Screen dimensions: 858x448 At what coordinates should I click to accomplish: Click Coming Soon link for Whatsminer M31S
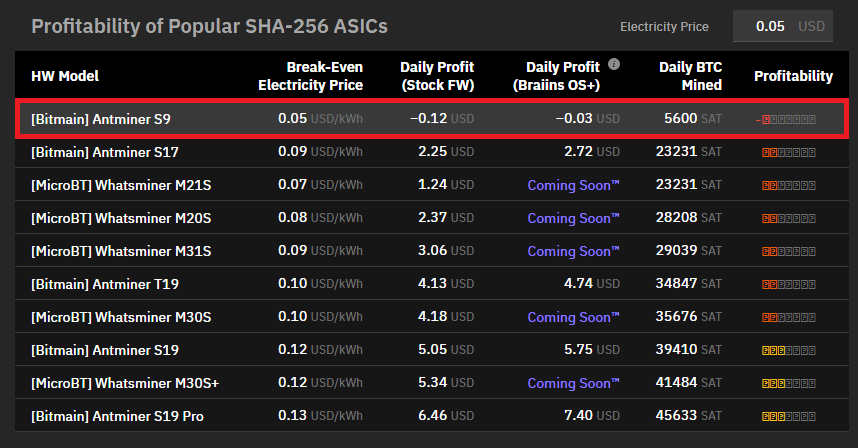point(573,251)
